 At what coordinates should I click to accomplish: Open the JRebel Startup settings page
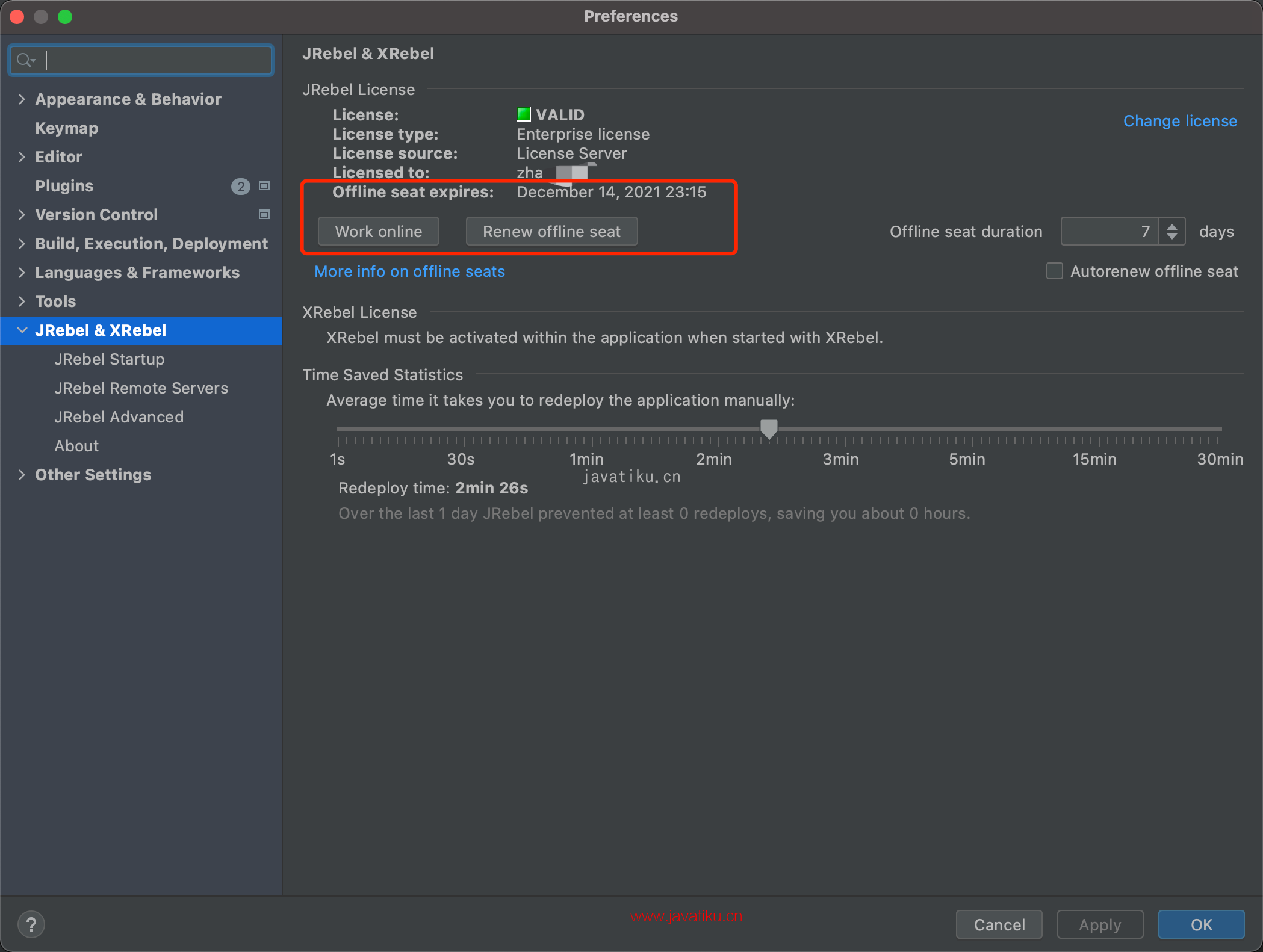point(109,359)
